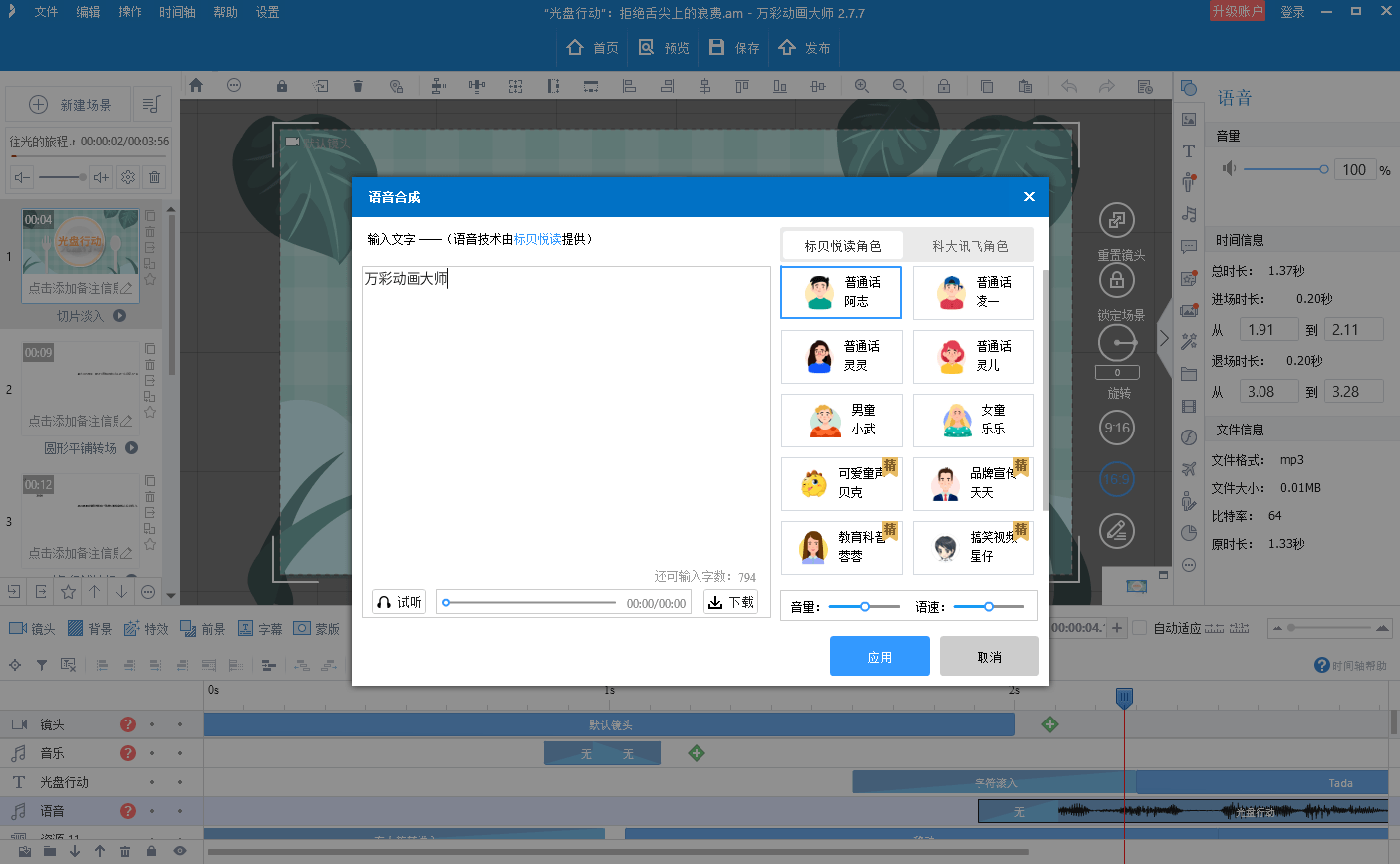1400x864 pixels.
Task: Select the 16:9 aspect ratio option
Action: [1117, 479]
